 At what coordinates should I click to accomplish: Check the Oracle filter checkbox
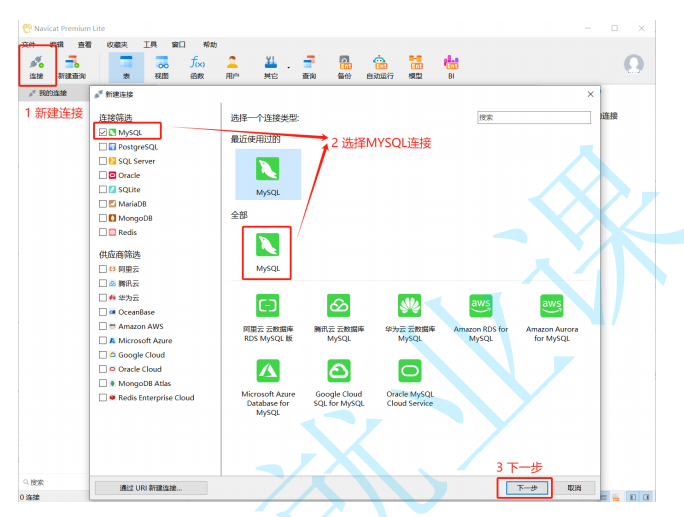[103, 175]
